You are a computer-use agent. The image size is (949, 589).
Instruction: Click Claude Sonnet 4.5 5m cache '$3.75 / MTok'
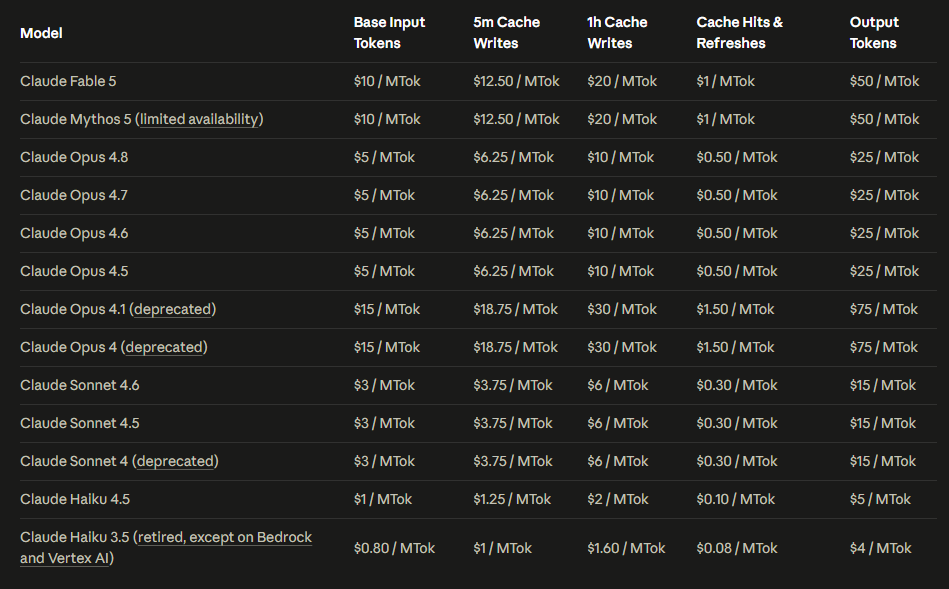[513, 423]
